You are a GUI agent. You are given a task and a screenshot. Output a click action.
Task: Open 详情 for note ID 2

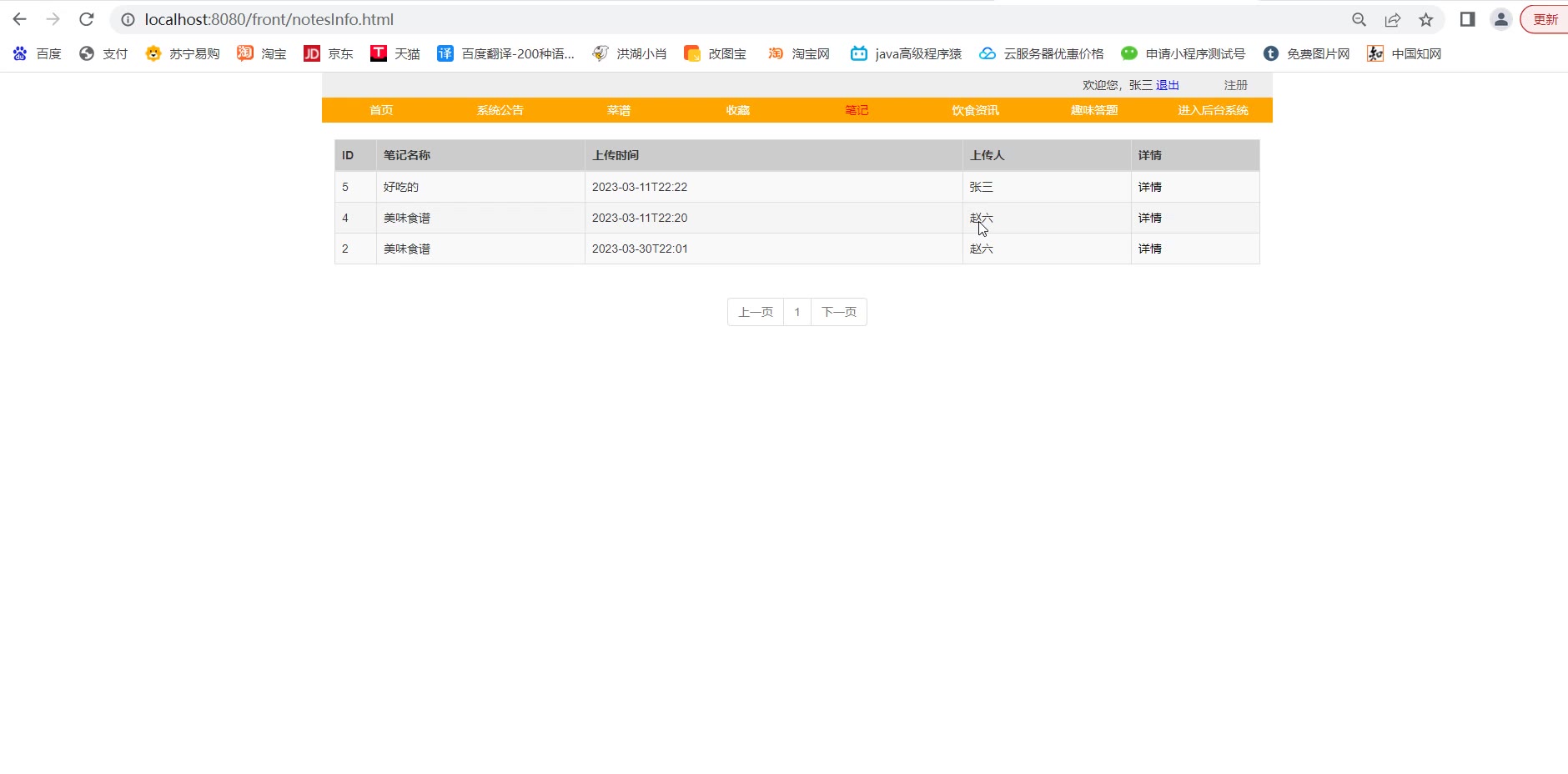(1150, 249)
